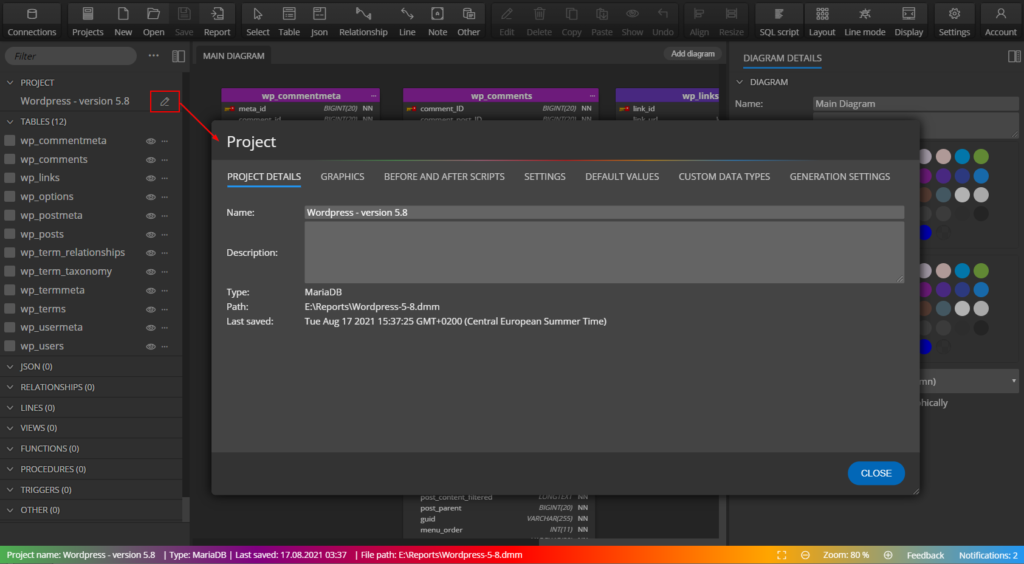Open the Display options toolbar item
The width and height of the screenshot is (1024, 564).
click(x=908, y=21)
